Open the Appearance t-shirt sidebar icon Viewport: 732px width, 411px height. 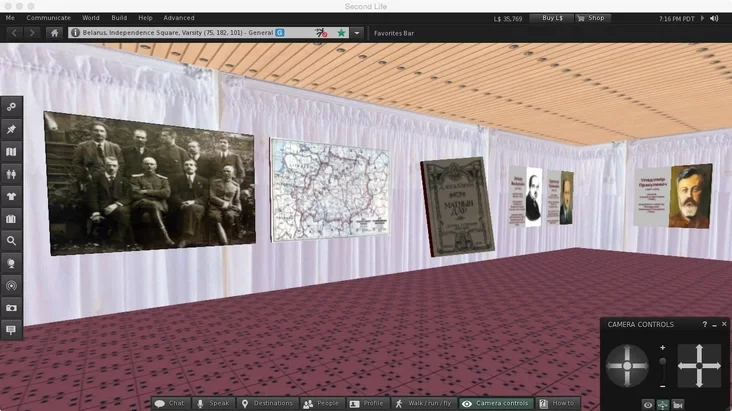11,196
